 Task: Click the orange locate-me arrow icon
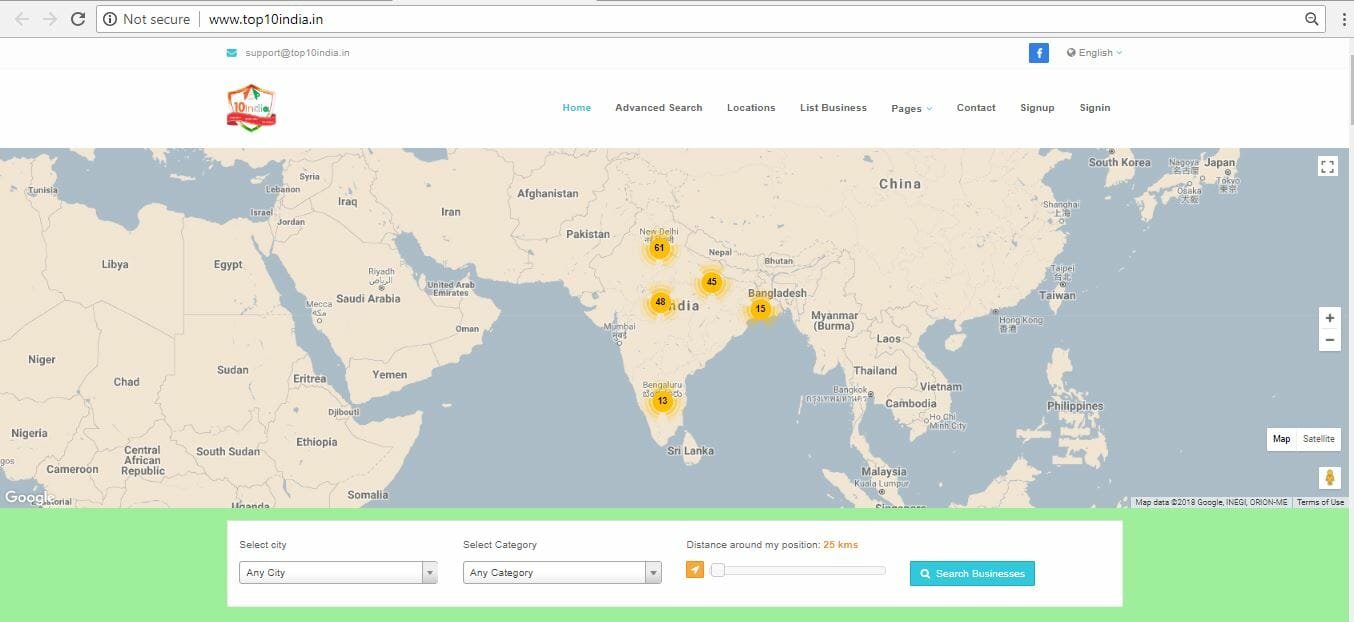695,570
